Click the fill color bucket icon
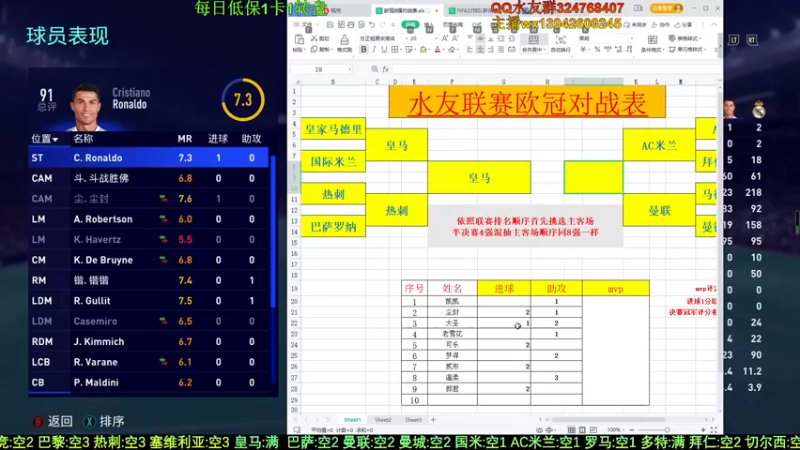Viewport: 800px width, 450px height. [423, 49]
